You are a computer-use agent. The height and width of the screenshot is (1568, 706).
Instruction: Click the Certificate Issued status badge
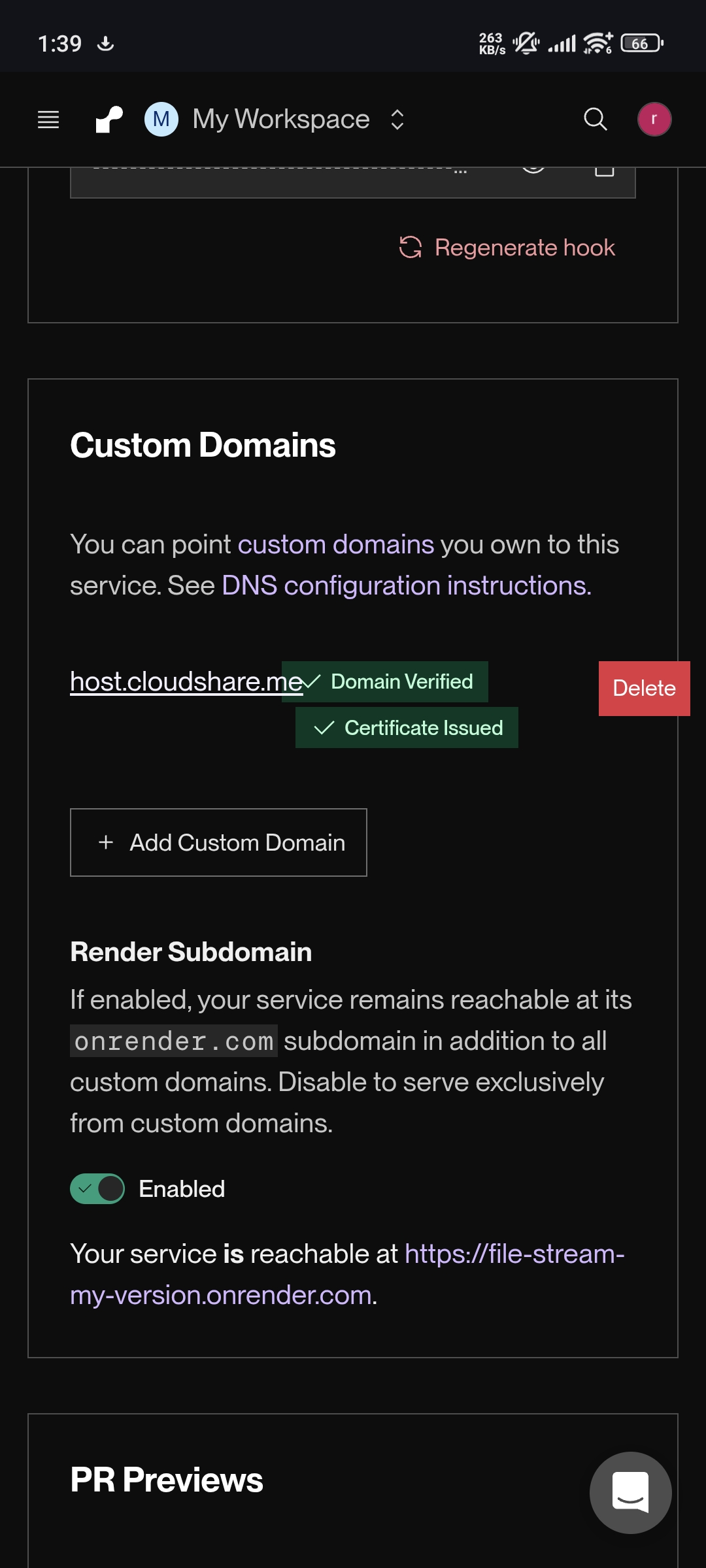coord(407,728)
